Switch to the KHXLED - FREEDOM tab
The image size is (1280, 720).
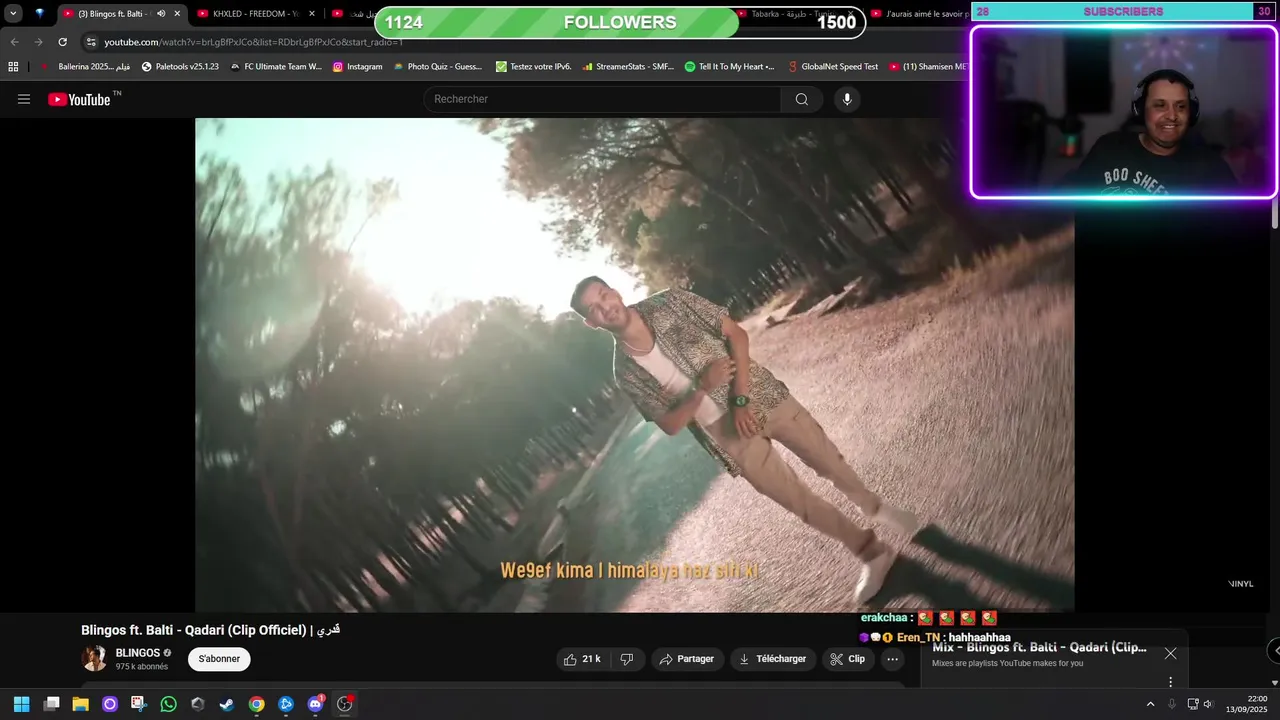tap(255, 13)
